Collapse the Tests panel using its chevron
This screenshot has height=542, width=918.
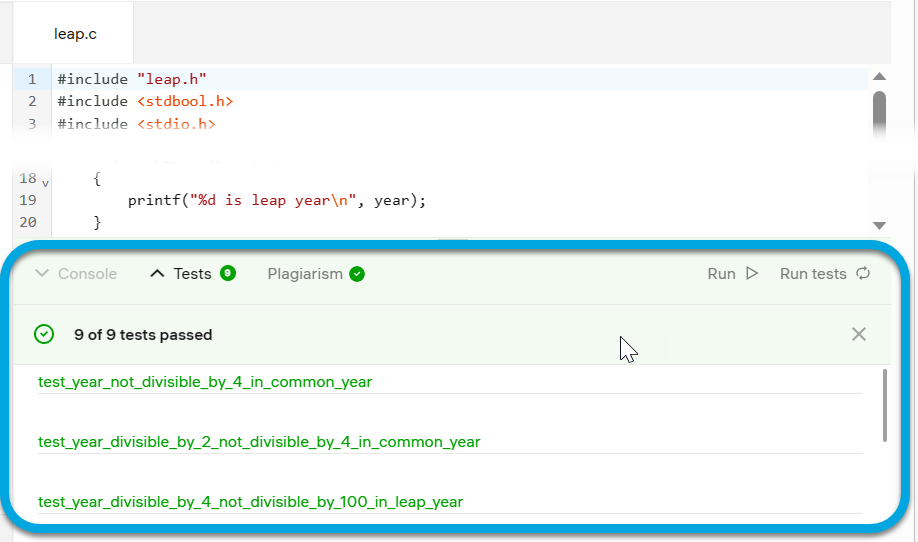click(157, 274)
